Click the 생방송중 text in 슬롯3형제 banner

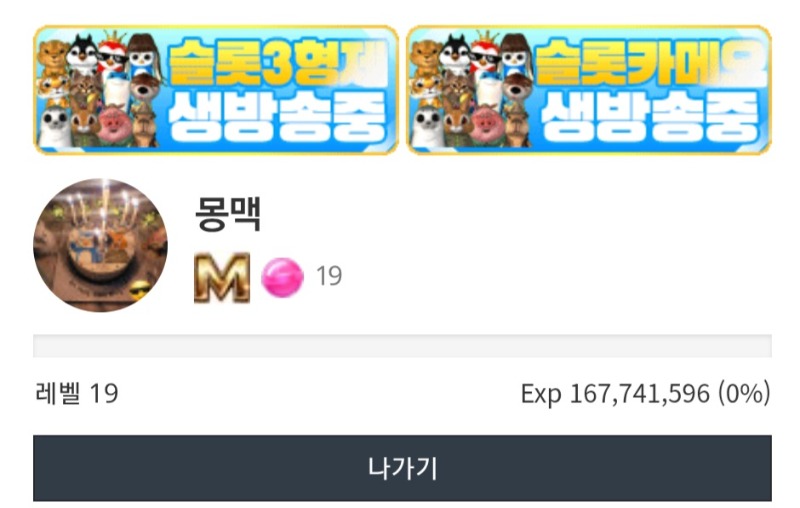(x=277, y=118)
